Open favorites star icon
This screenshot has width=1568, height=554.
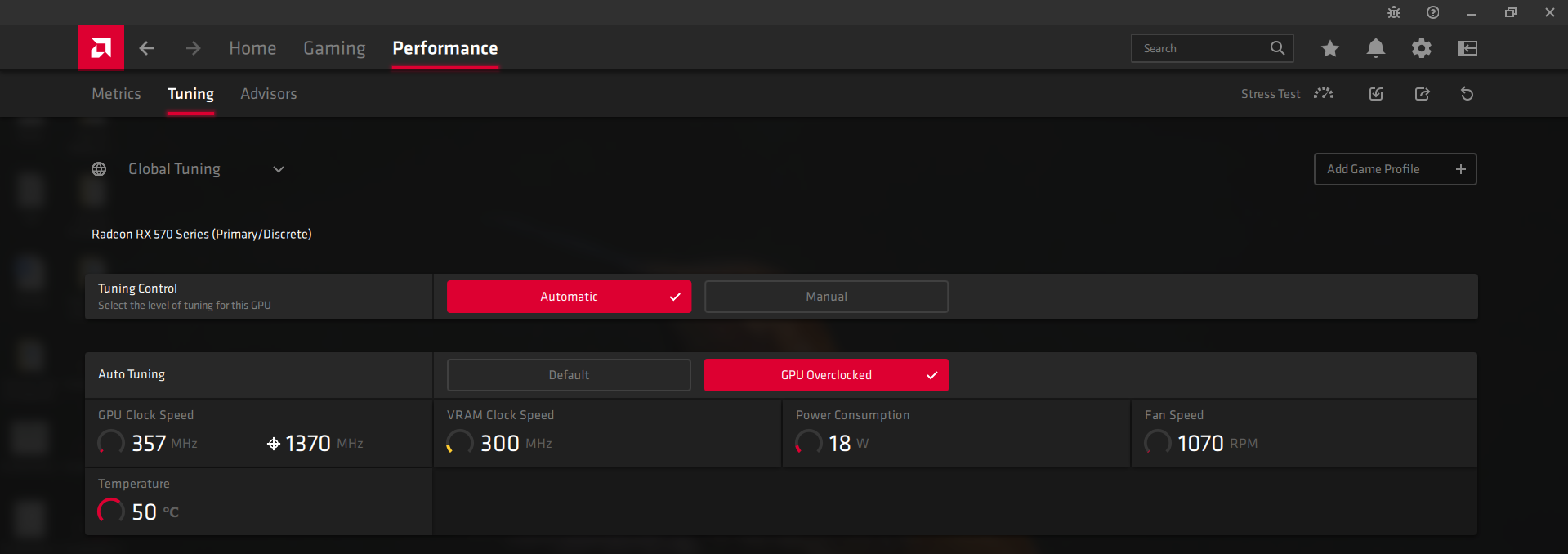[1330, 48]
